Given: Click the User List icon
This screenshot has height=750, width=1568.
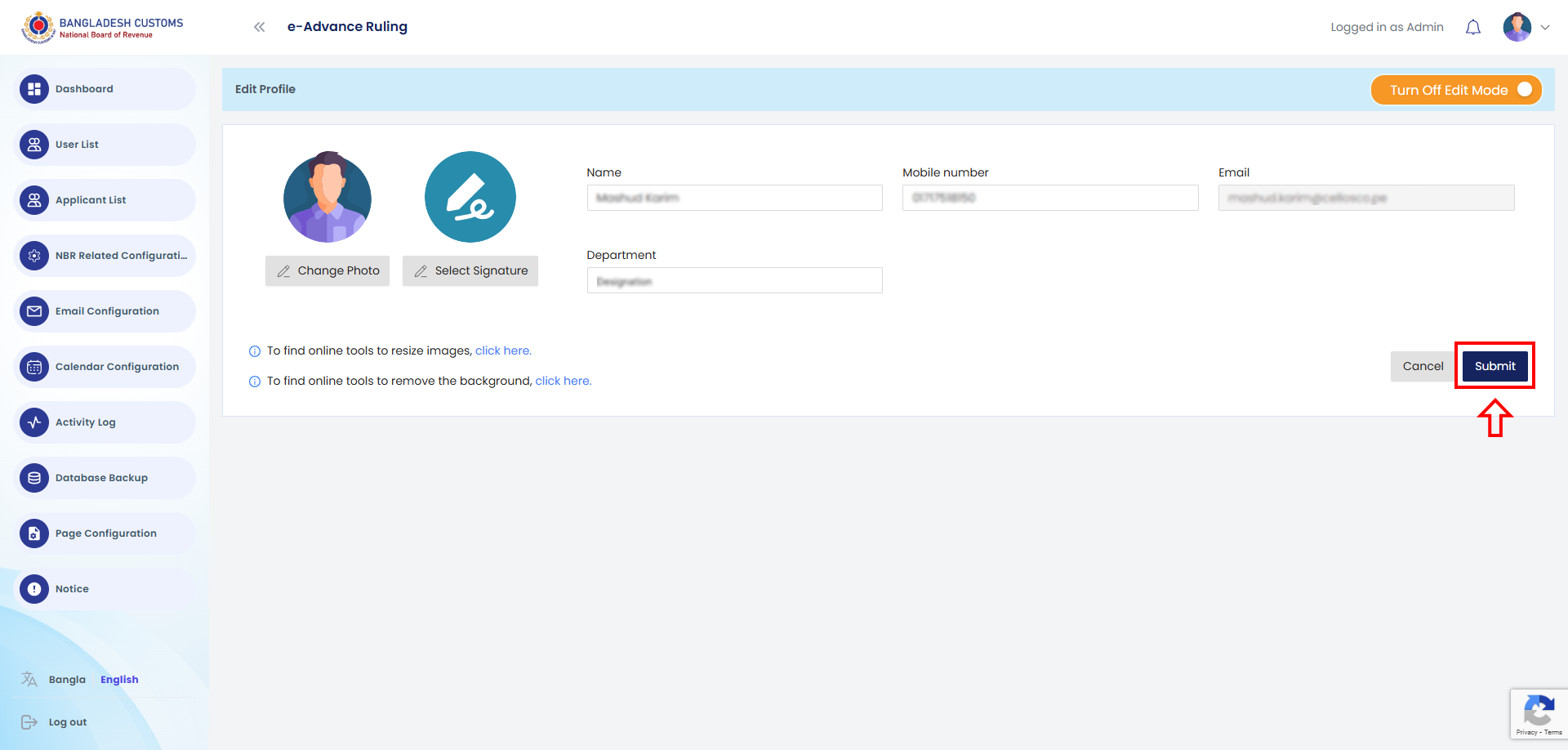Looking at the screenshot, I should [x=34, y=145].
